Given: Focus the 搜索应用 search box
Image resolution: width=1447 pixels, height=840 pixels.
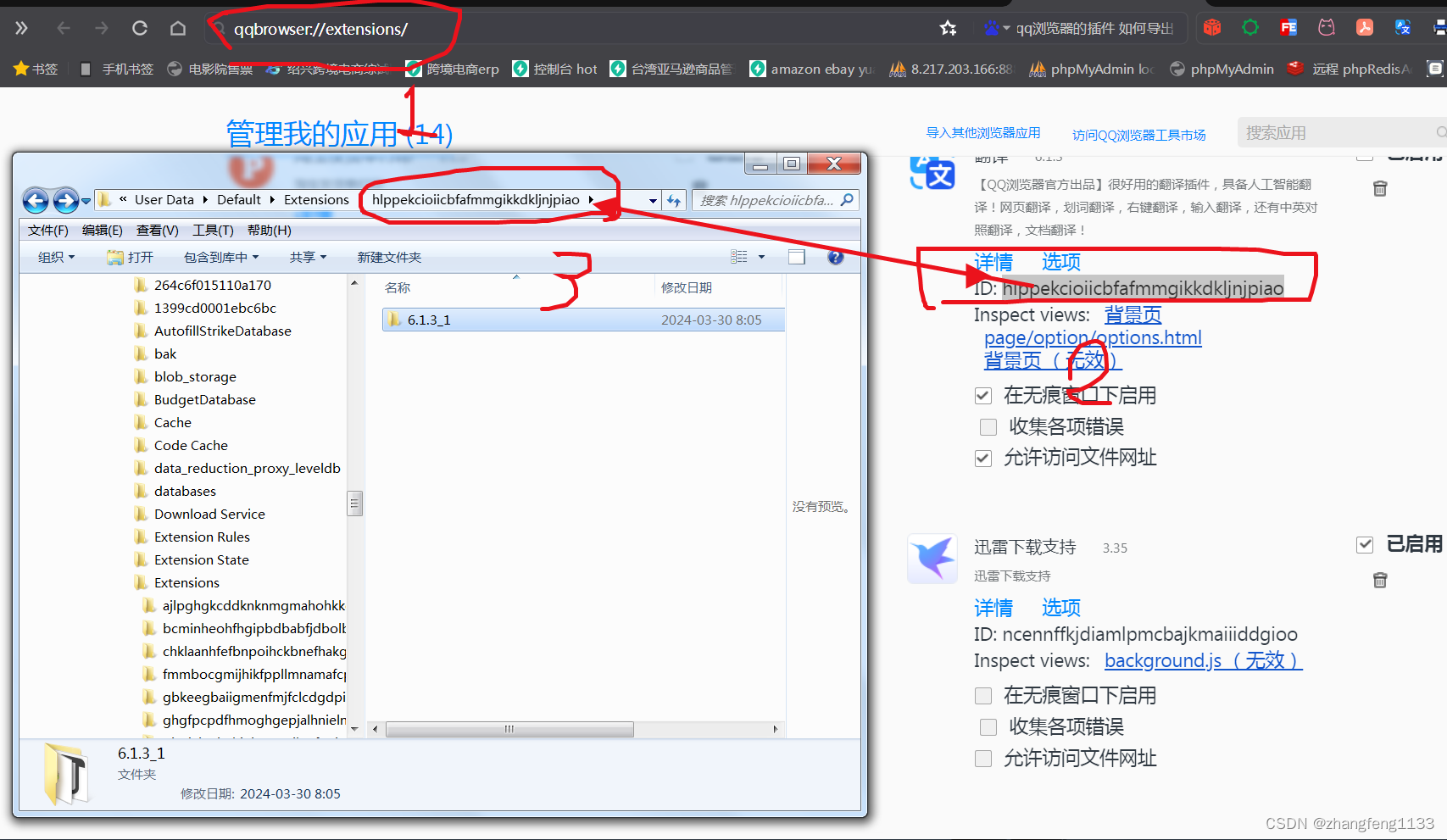Looking at the screenshot, I should click(1342, 132).
